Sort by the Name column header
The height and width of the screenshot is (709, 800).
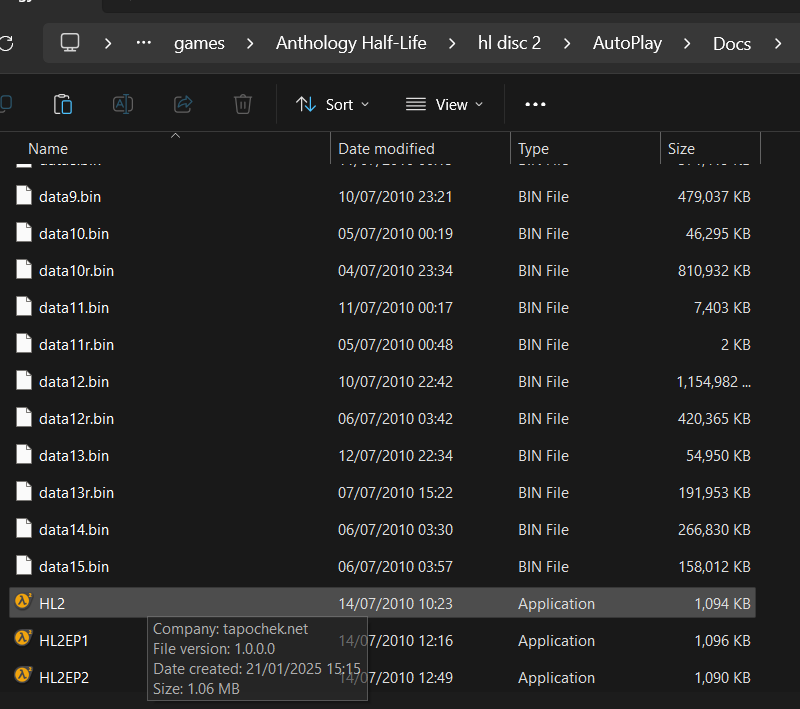click(x=48, y=148)
